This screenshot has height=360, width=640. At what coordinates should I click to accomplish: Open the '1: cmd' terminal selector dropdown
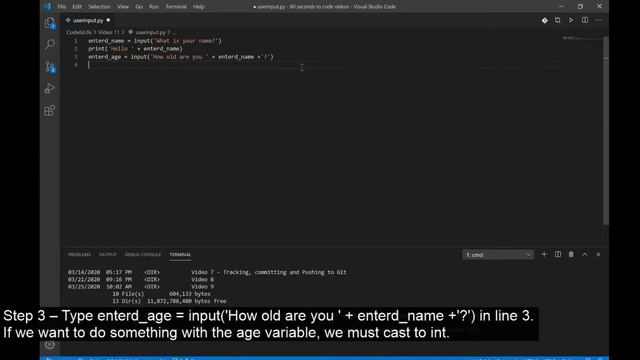tap(498, 255)
